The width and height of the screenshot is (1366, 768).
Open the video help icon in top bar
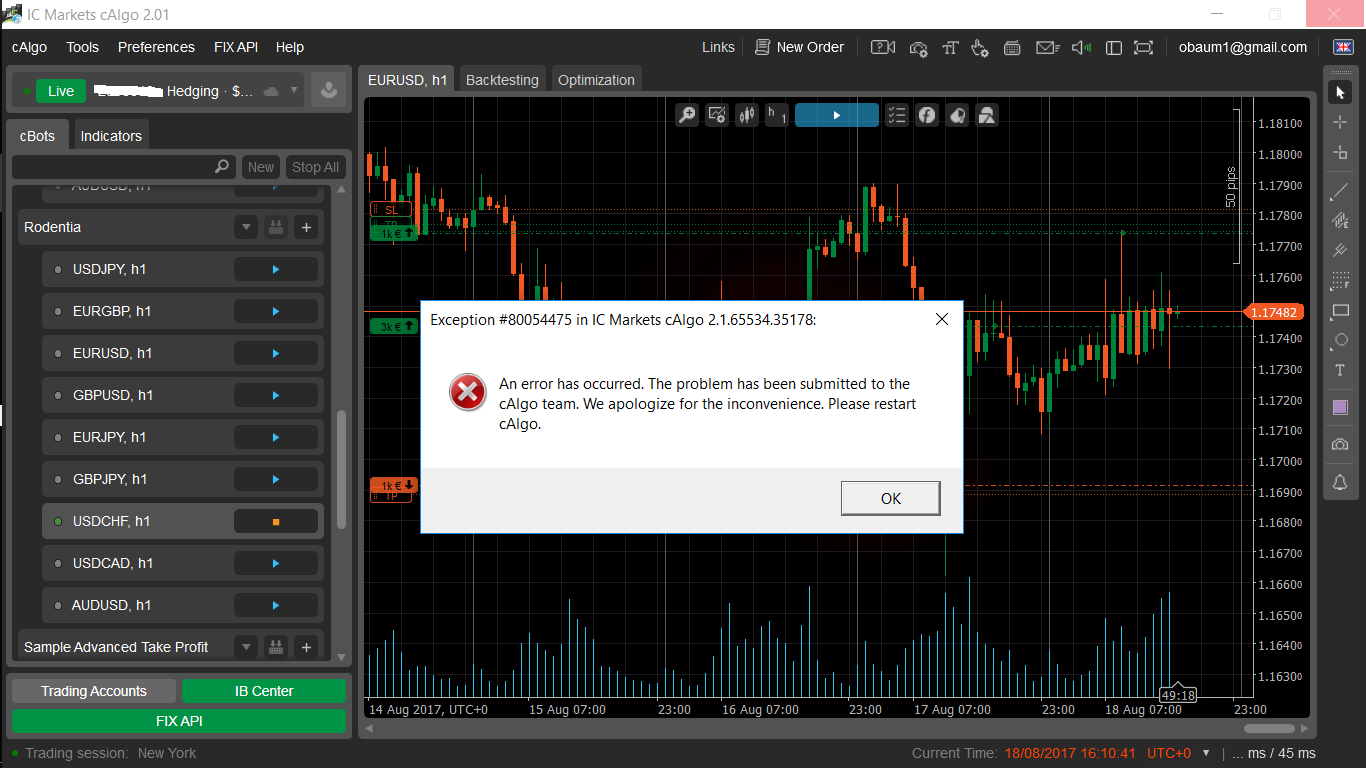[883, 47]
